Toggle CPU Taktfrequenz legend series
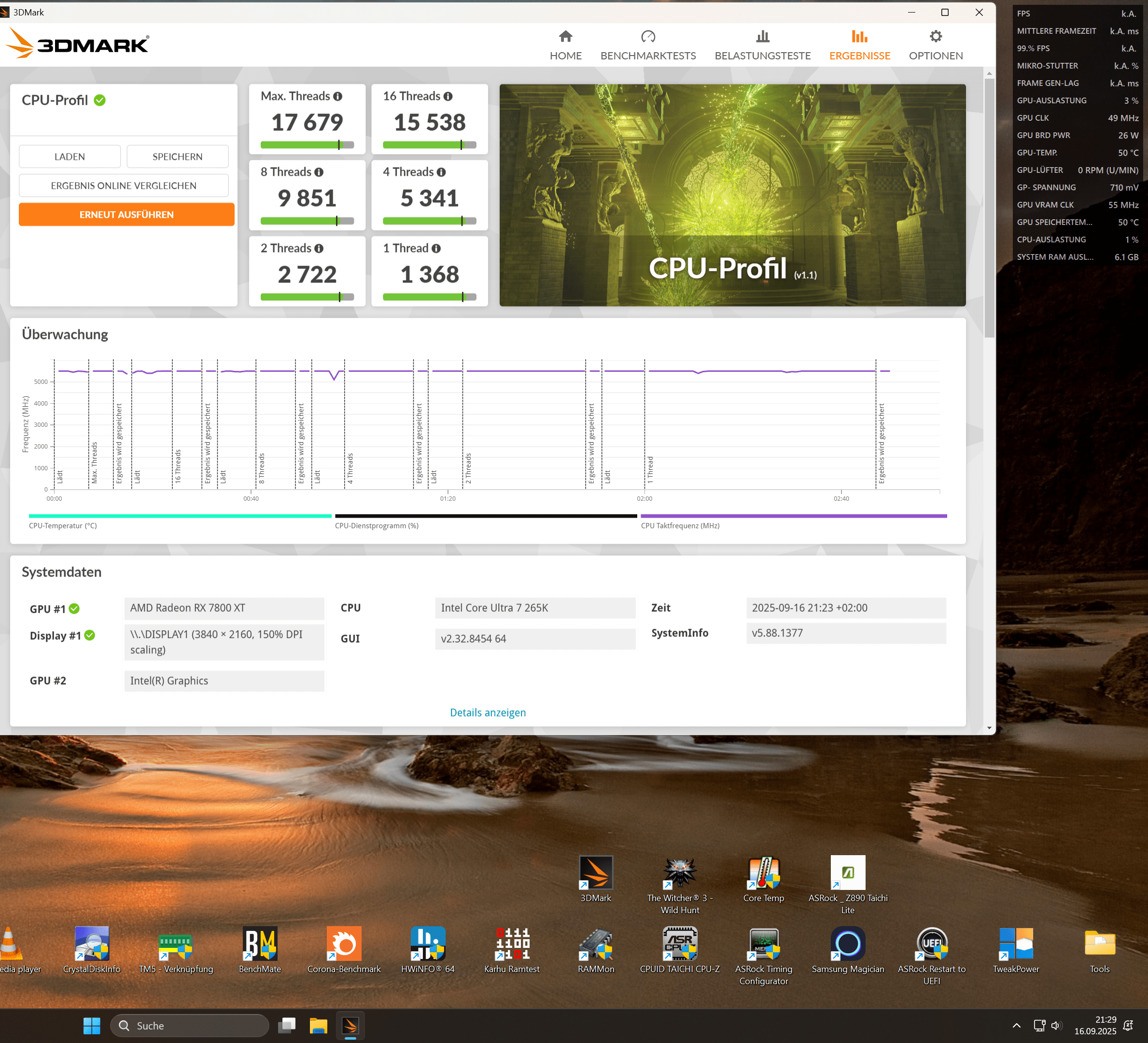 [680, 525]
